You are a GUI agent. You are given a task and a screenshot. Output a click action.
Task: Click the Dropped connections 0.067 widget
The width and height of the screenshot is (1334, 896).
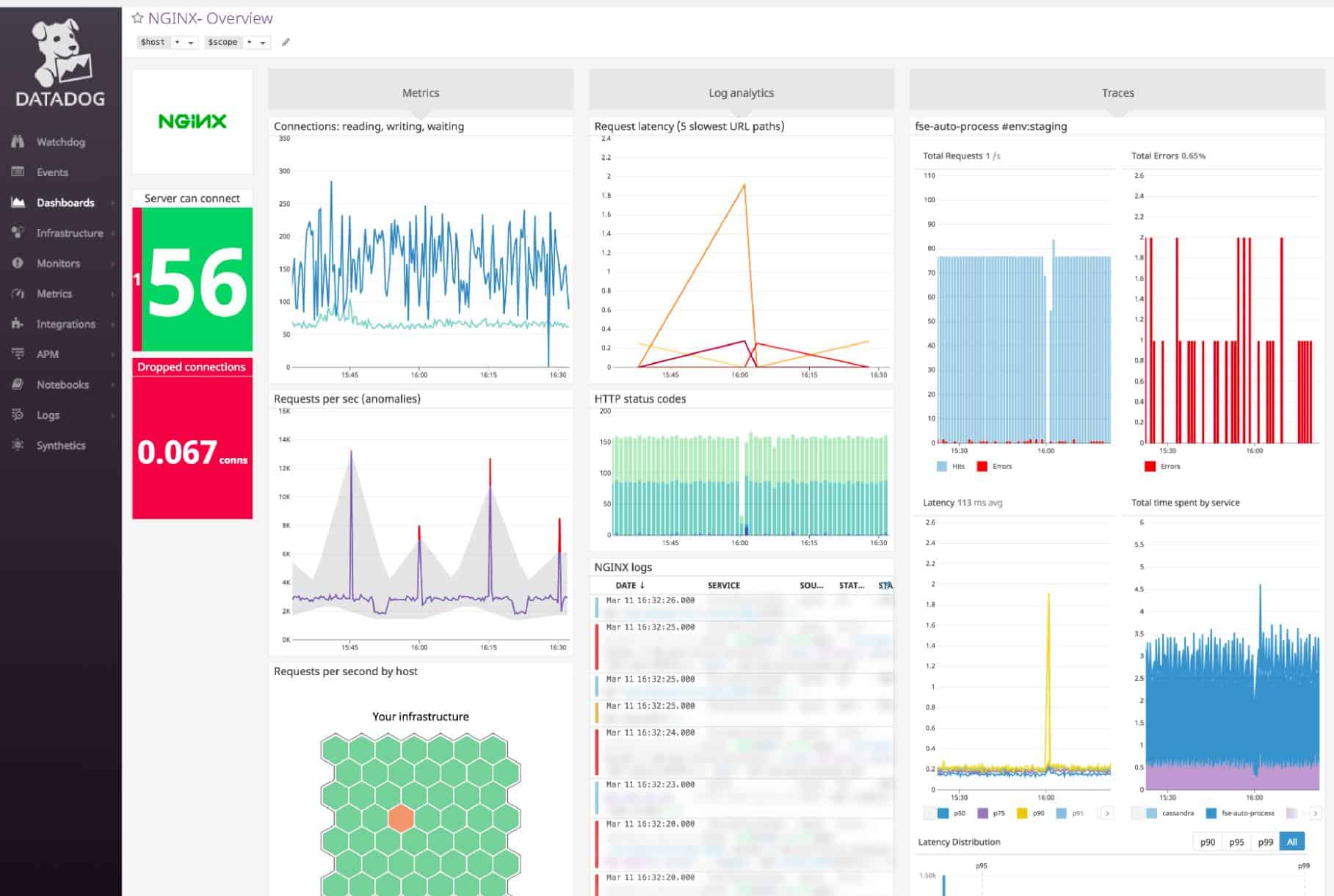(192, 438)
